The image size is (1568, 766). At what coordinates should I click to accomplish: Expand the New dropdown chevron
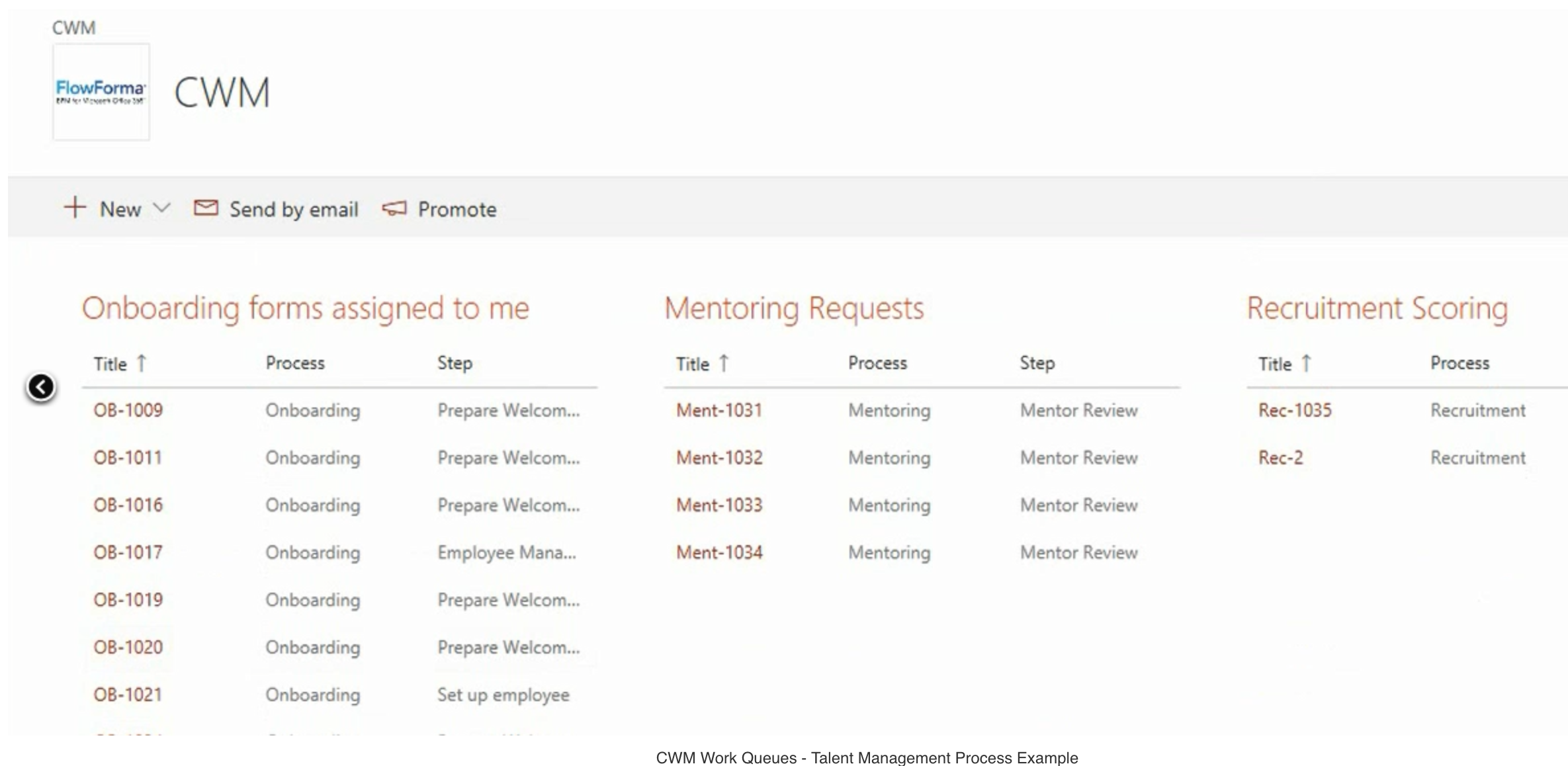(x=161, y=208)
